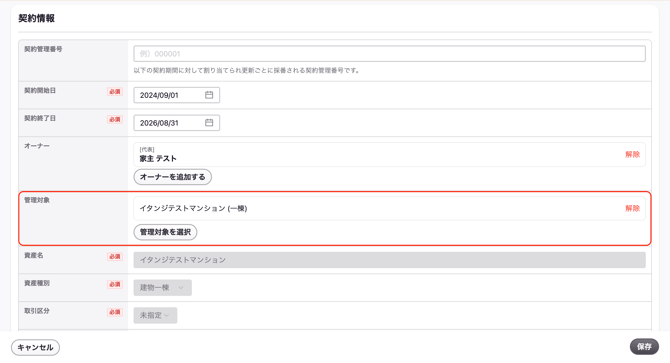Click the 契約管理番号 input field
The width and height of the screenshot is (670, 363).
[389, 54]
